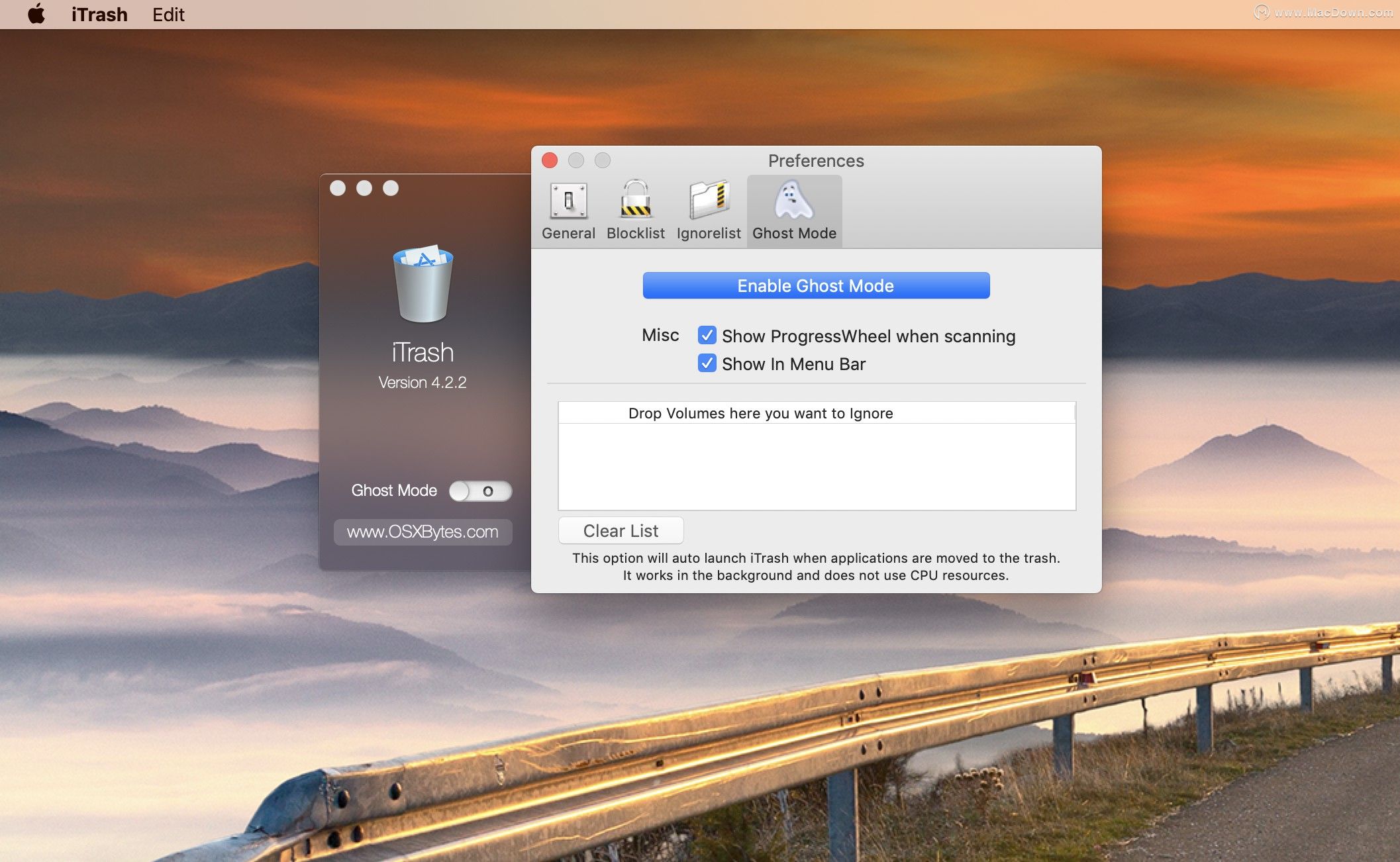Click the Drop Volumes ignore list area

point(817,467)
